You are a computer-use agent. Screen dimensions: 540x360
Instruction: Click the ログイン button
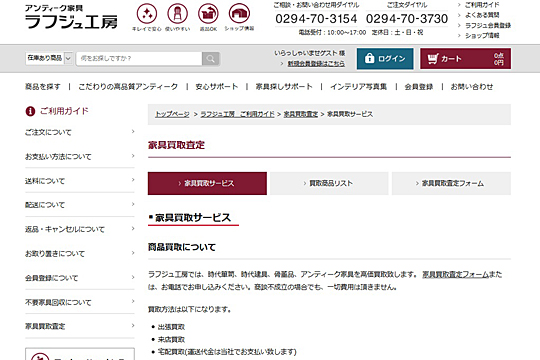point(385,59)
